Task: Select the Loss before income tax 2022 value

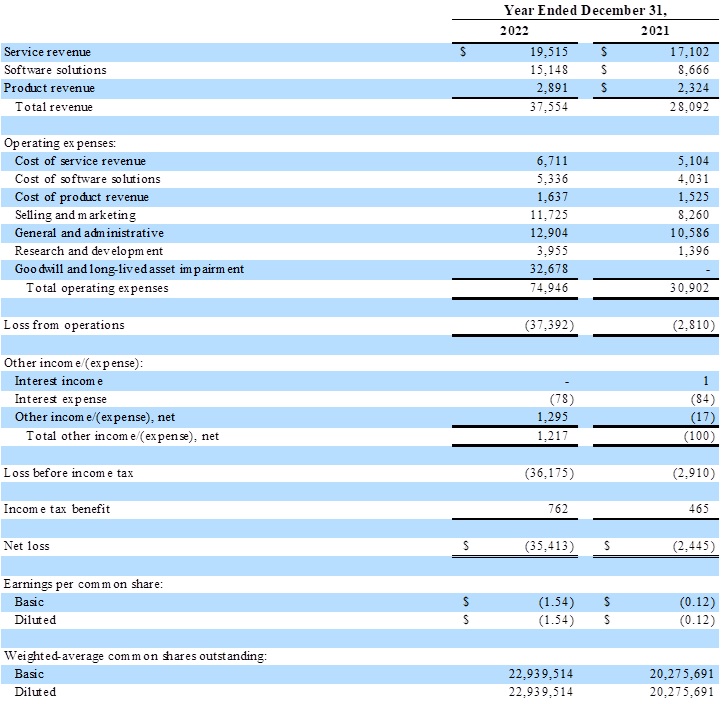Action: 546,472
